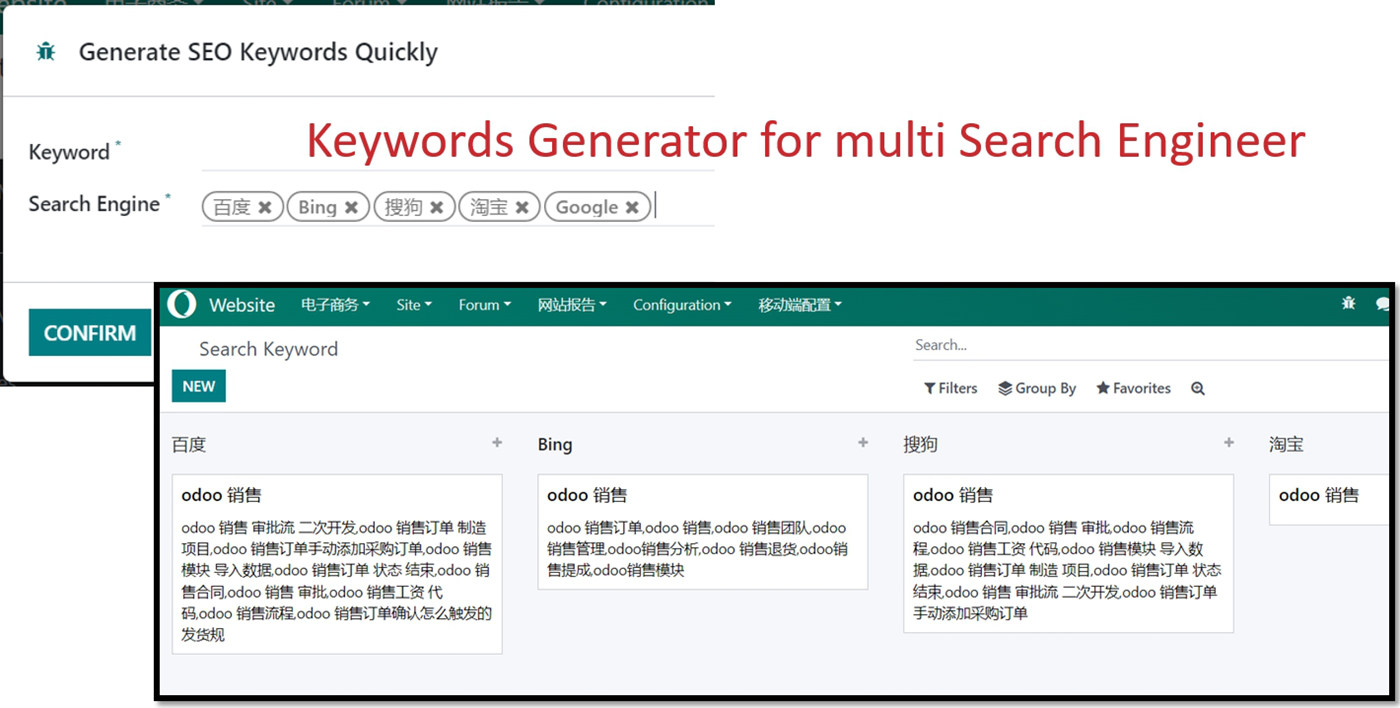Open the odoo 销售 card in 百度 column
This screenshot has height=708, width=1400.
(337, 564)
